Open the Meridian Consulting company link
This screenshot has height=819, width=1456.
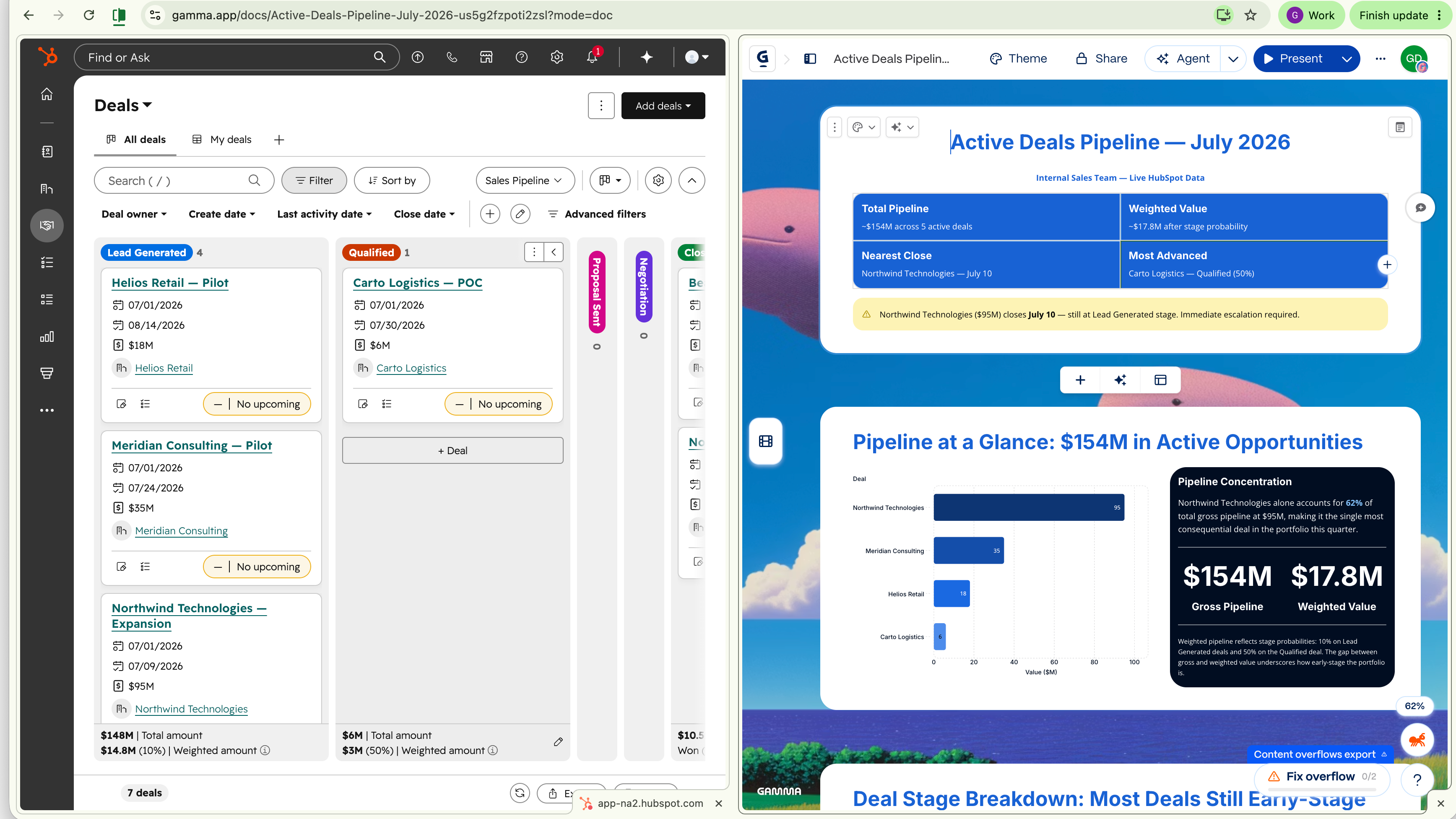click(x=182, y=531)
